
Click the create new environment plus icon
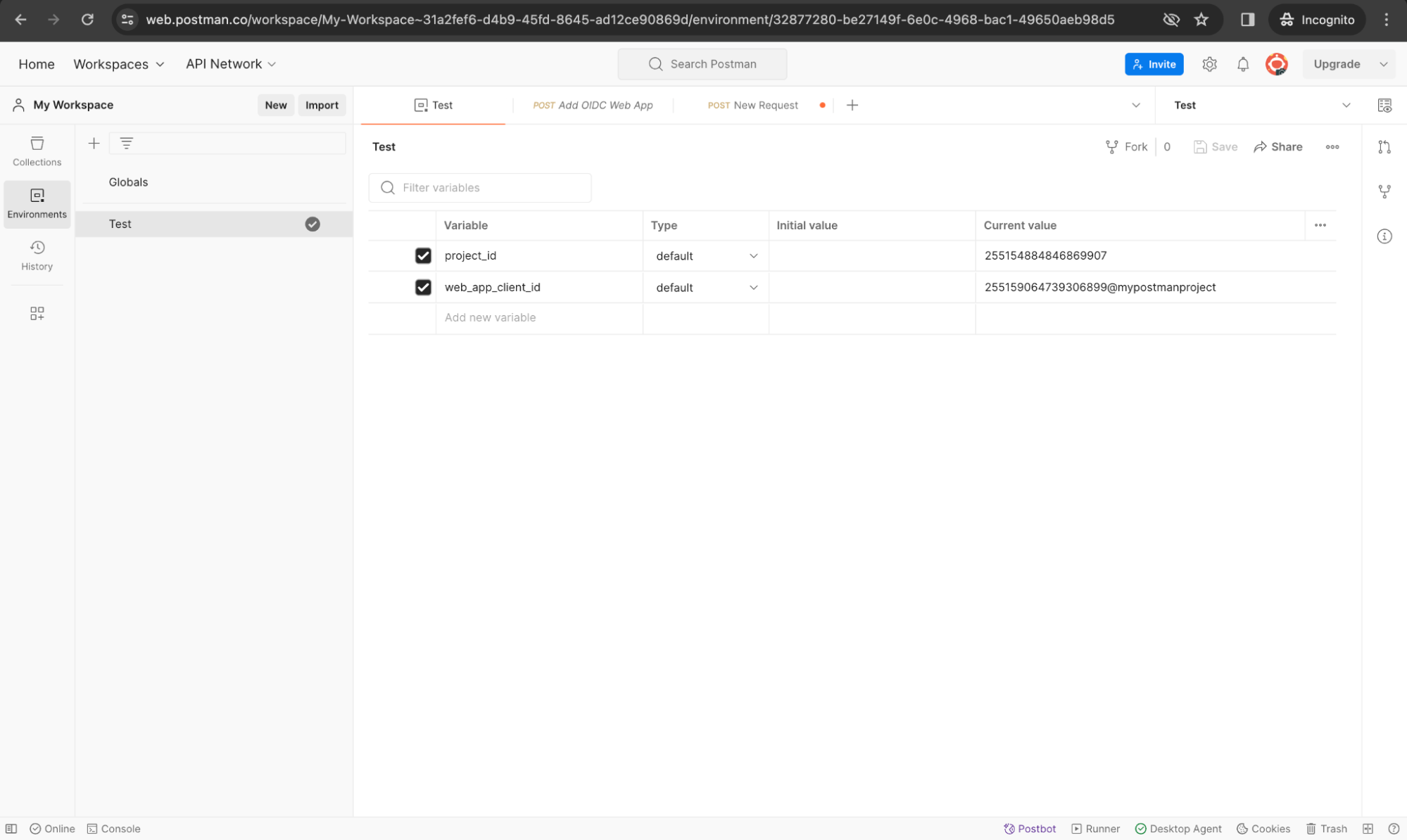click(94, 144)
